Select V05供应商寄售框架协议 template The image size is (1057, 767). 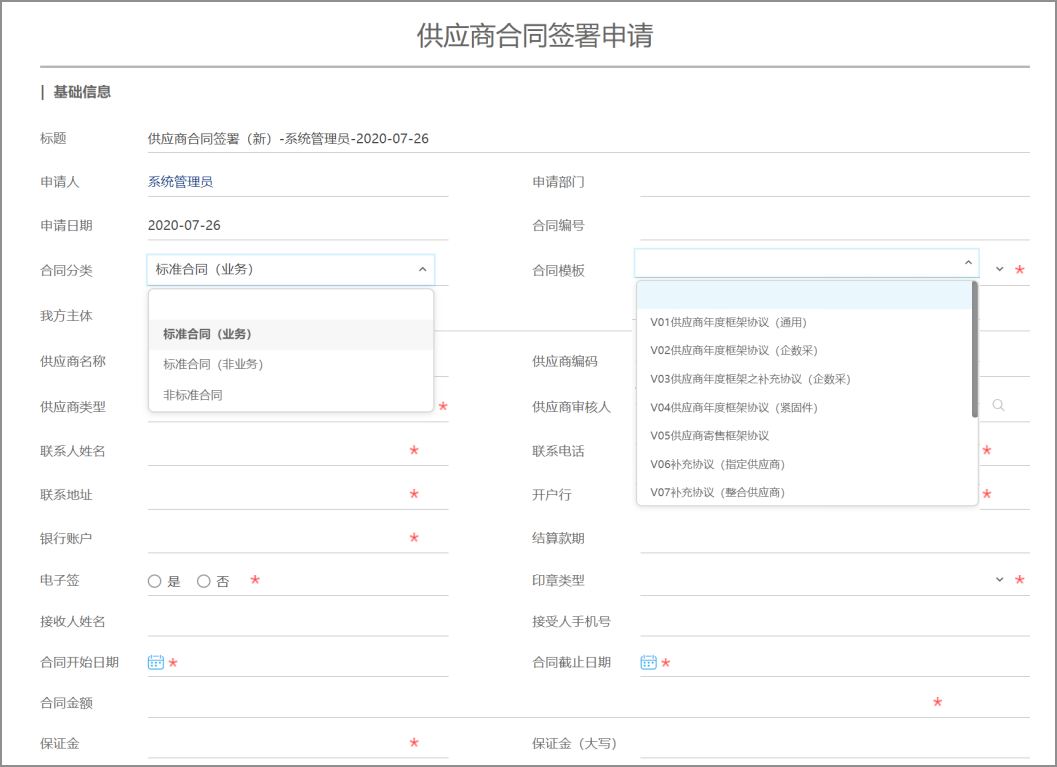[709, 436]
